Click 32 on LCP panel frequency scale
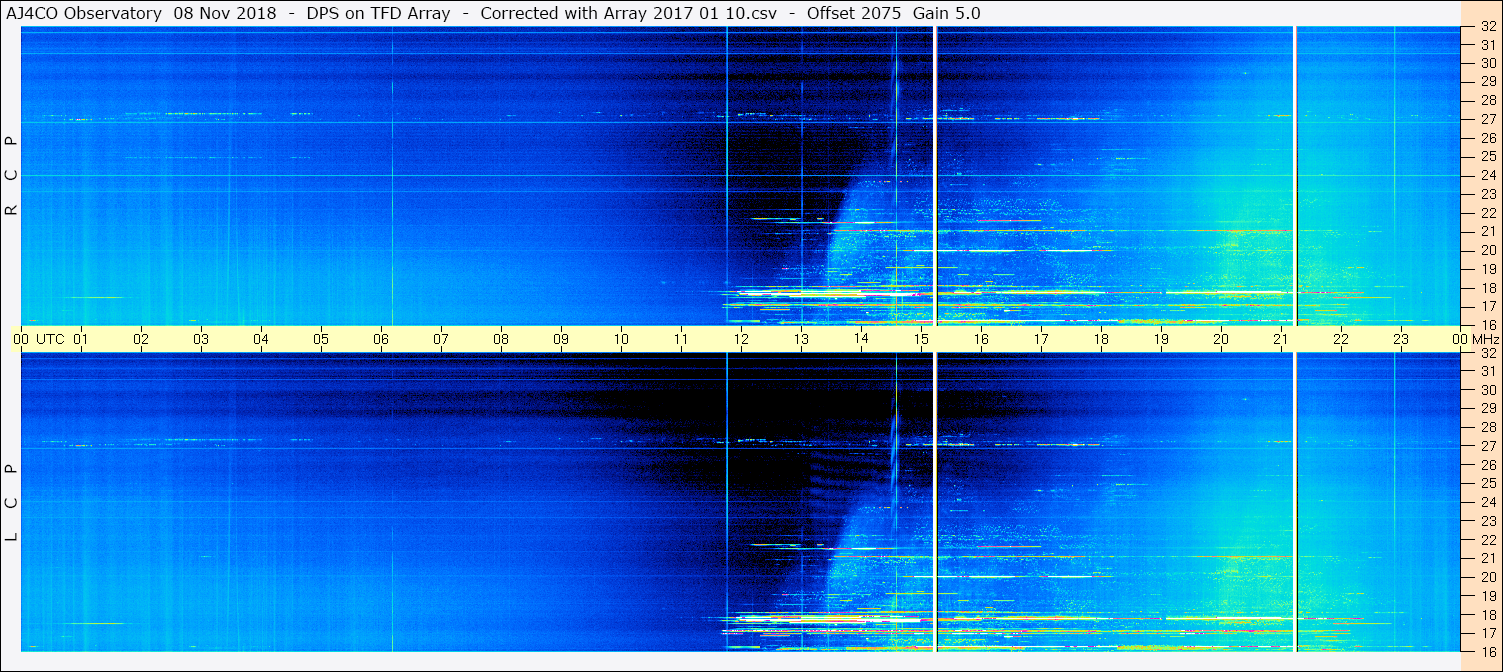The width and height of the screenshot is (1503, 672). point(1488,353)
